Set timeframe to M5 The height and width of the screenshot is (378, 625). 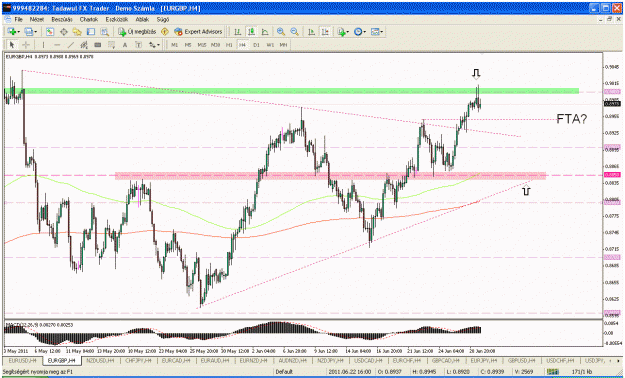[x=188, y=45]
